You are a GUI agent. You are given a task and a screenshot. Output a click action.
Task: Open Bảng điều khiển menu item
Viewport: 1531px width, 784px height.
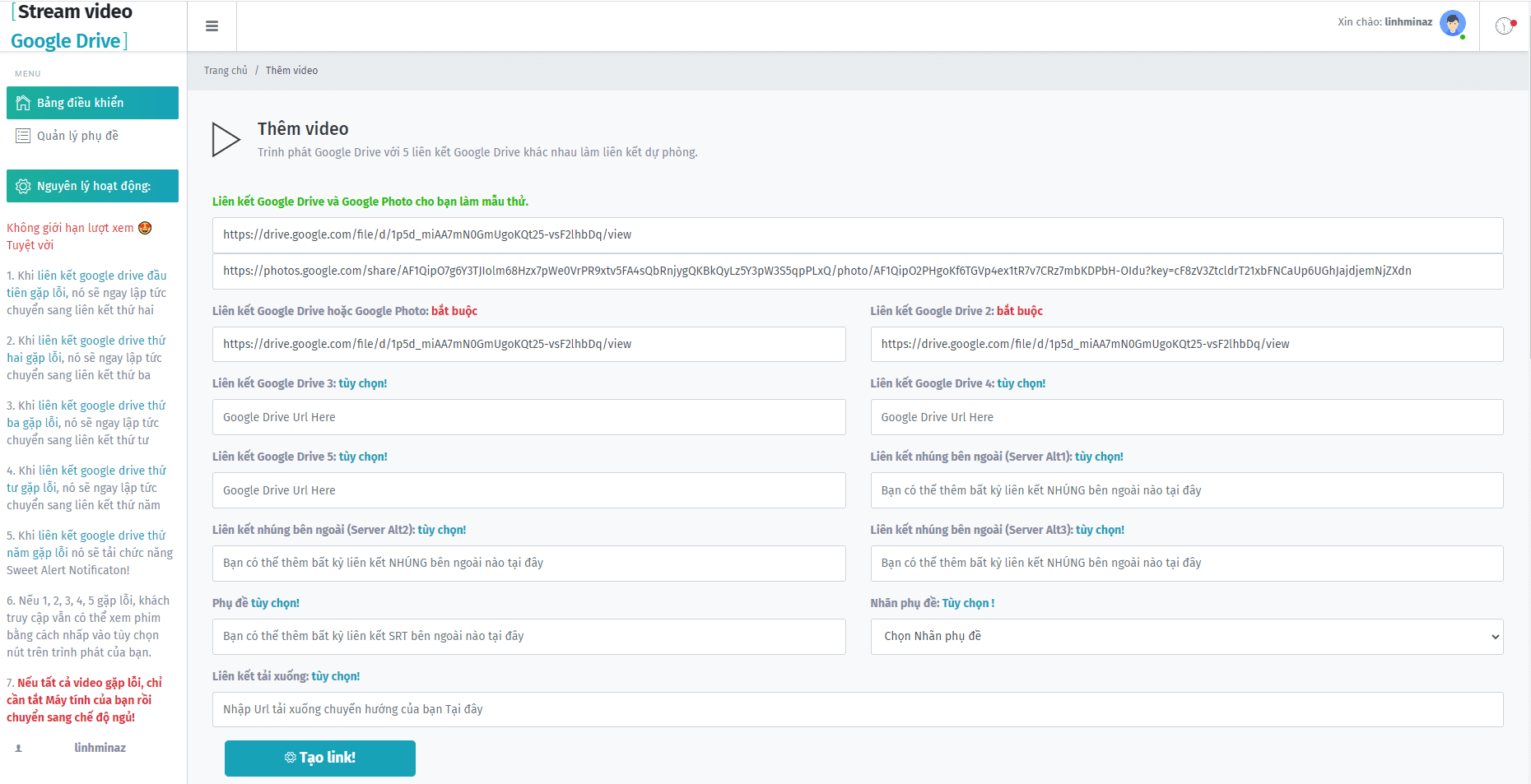[92, 103]
